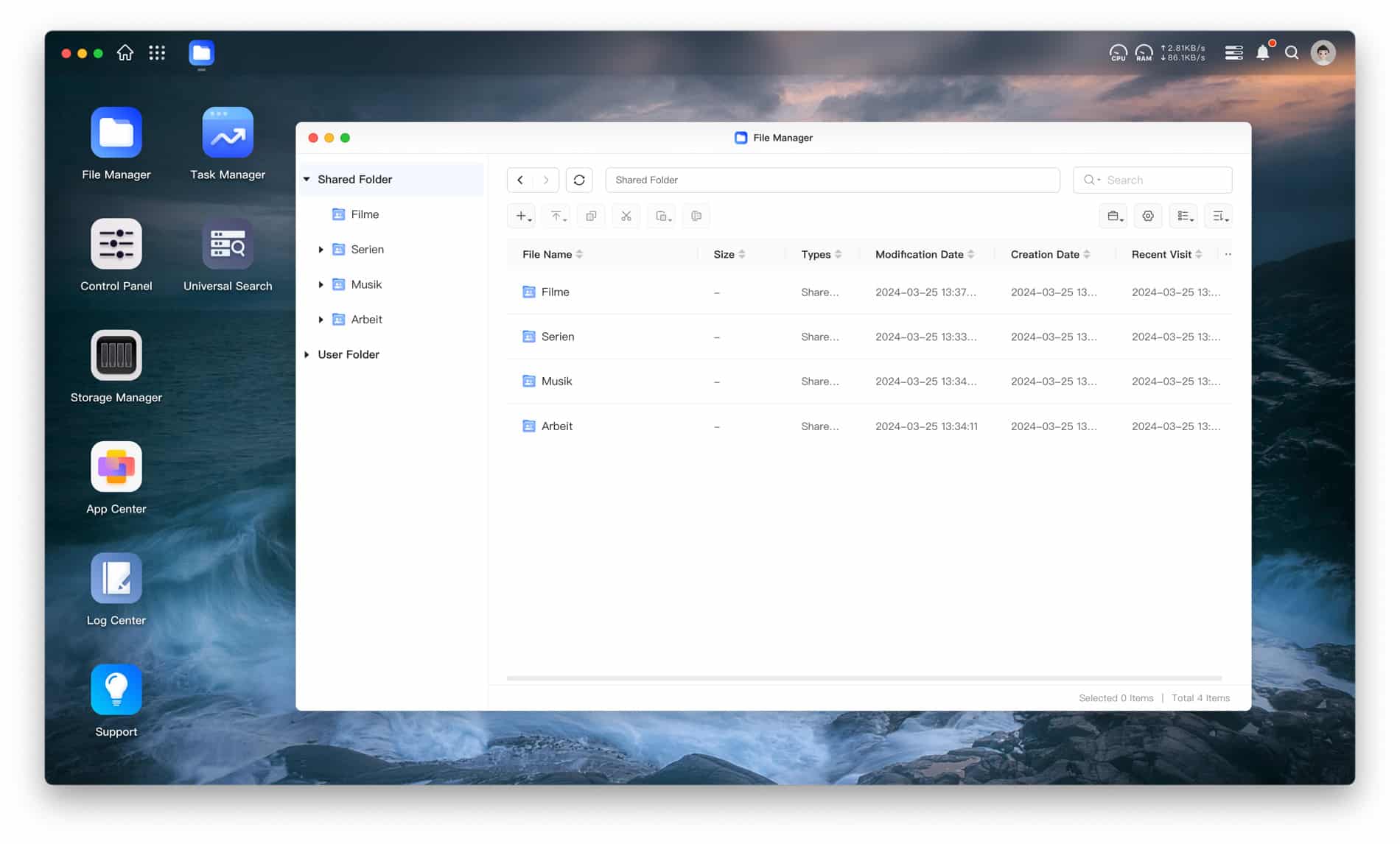The width and height of the screenshot is (1400, 844).
Task: Open Task Manager desktop icon
Action: click(228, 133)
